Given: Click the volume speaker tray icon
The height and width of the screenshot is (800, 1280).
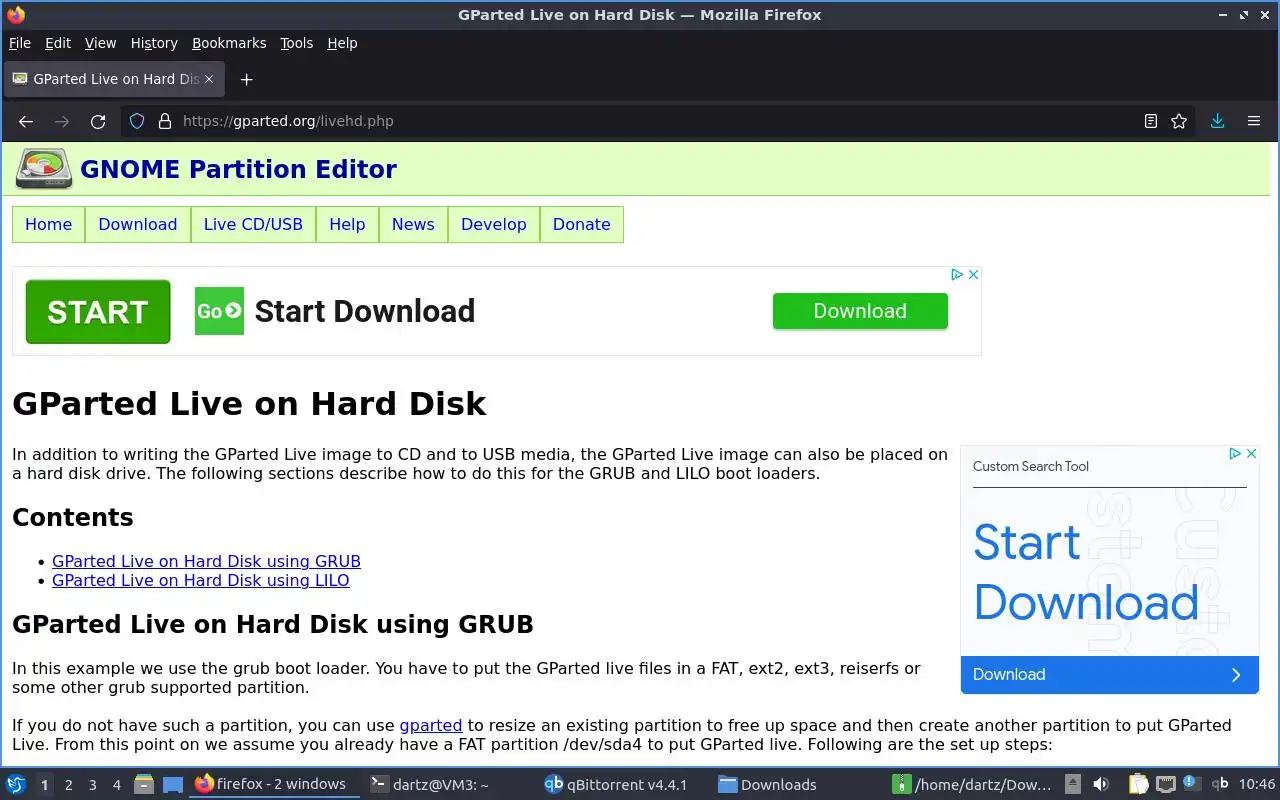Looking at the screenshot, I should pos(1100,784).
